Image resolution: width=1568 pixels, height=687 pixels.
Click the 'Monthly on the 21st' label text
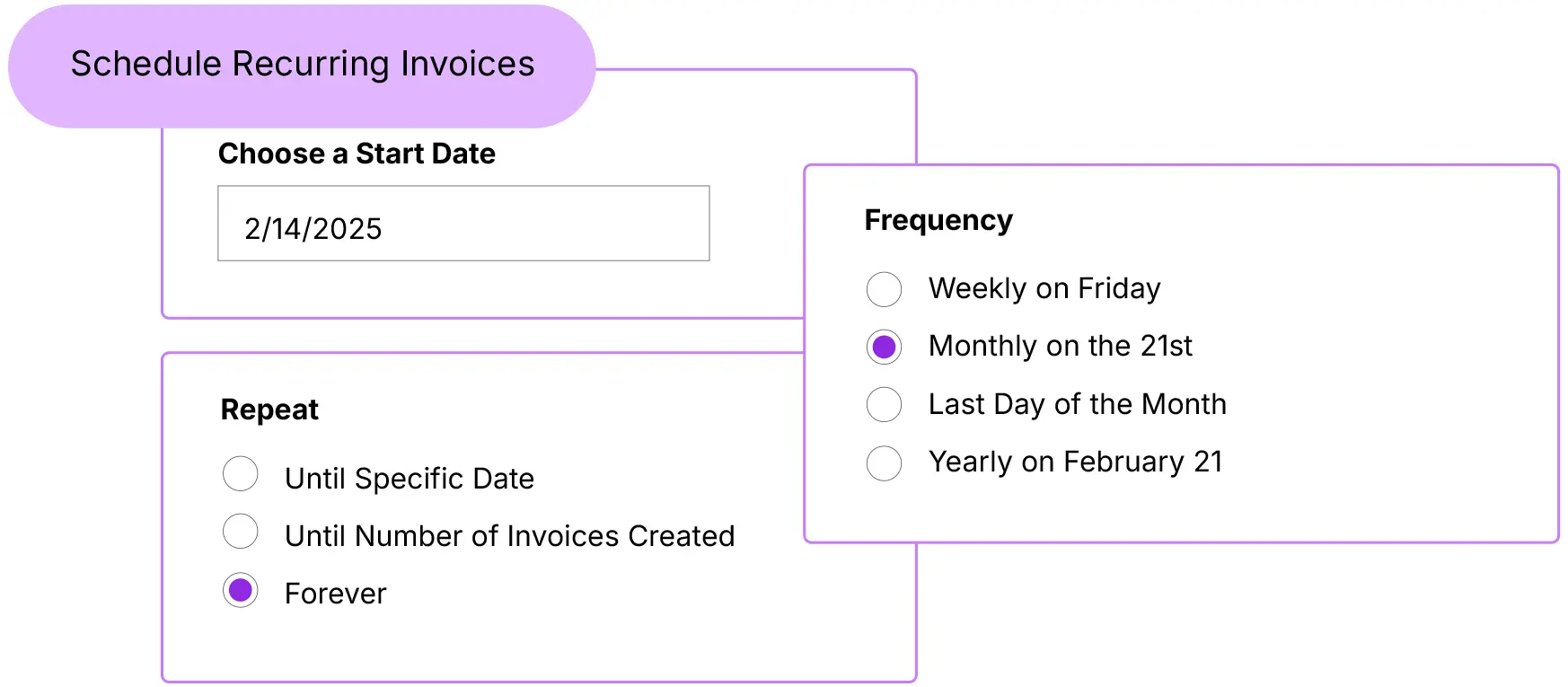pyautogui.click(x=1061, y=346)
